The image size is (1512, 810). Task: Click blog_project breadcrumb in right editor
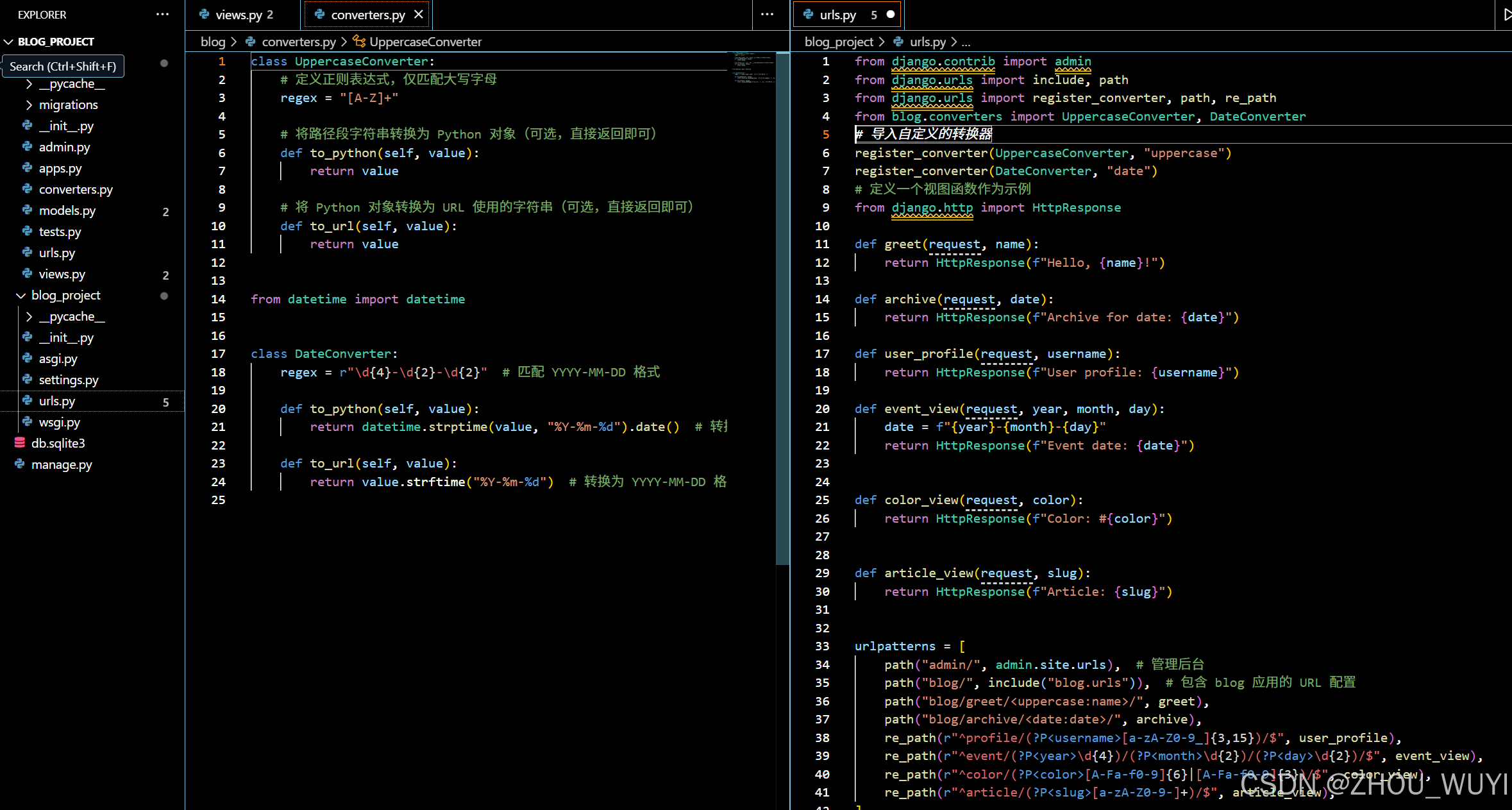(x=839, y=42)
